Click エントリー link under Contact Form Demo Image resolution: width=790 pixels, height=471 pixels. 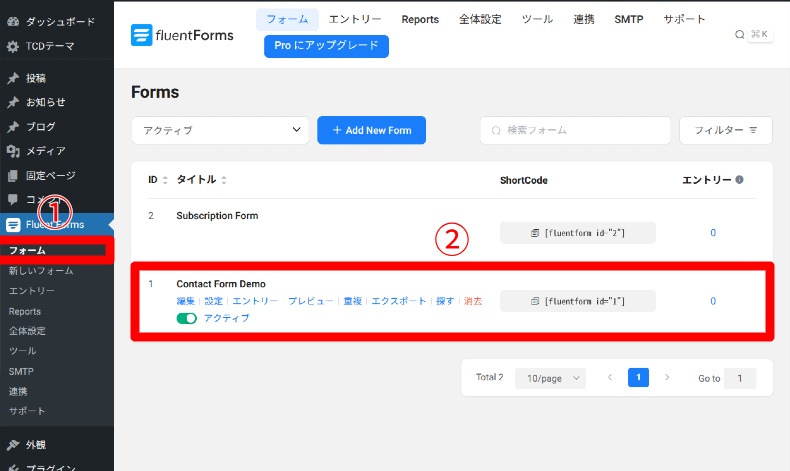point(255,301)
